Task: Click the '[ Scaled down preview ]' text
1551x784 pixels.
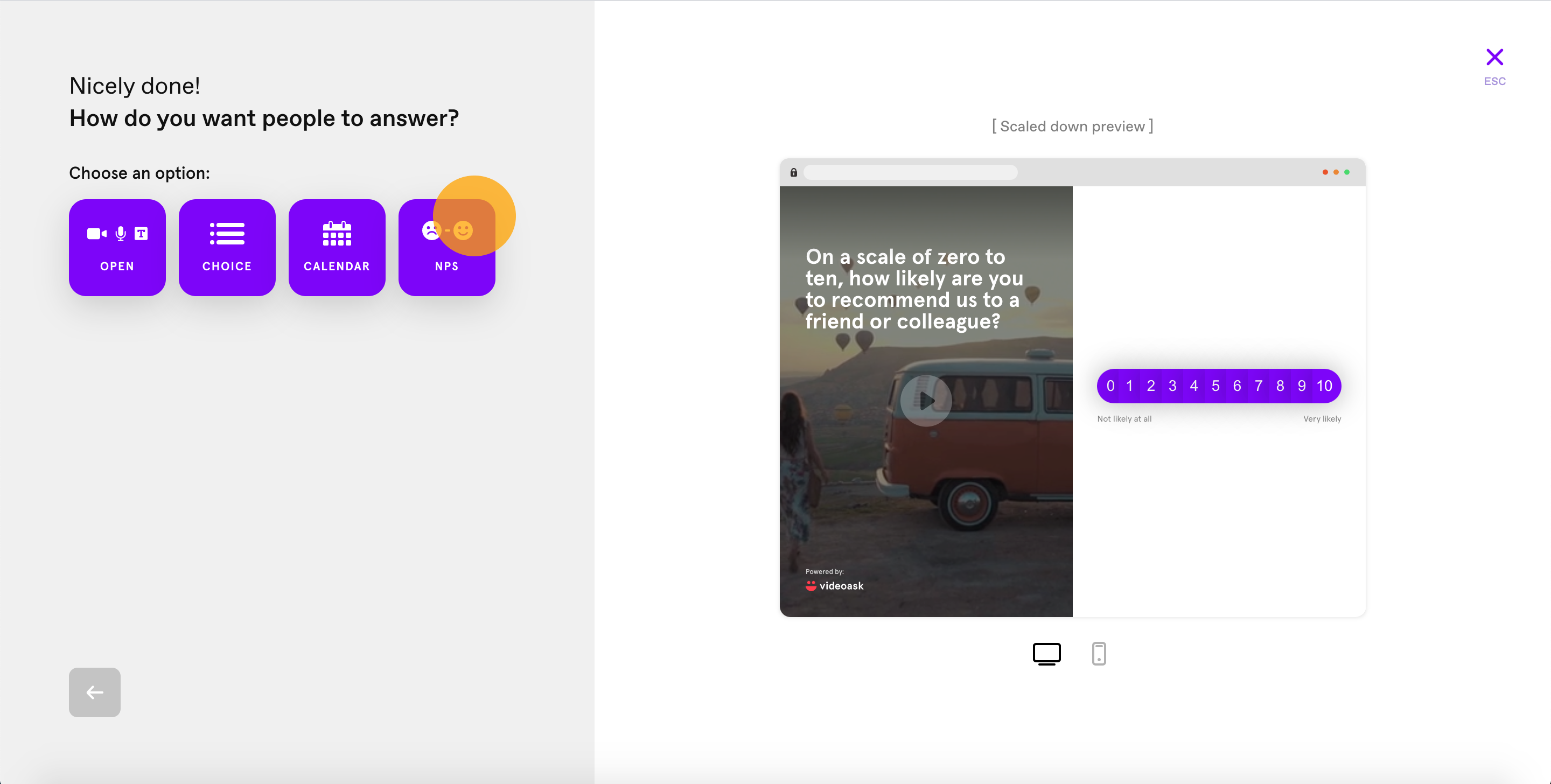Action: coord(1072,127)
